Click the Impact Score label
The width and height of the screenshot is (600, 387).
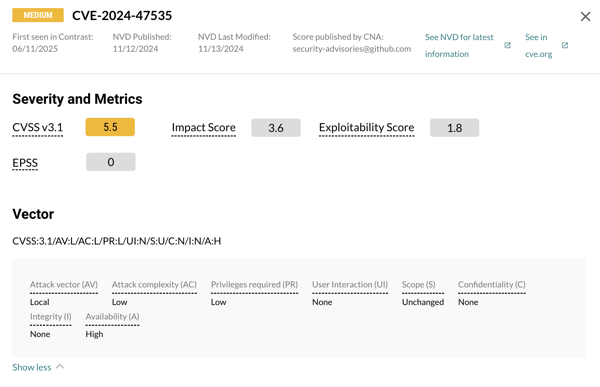click(204, 127)
